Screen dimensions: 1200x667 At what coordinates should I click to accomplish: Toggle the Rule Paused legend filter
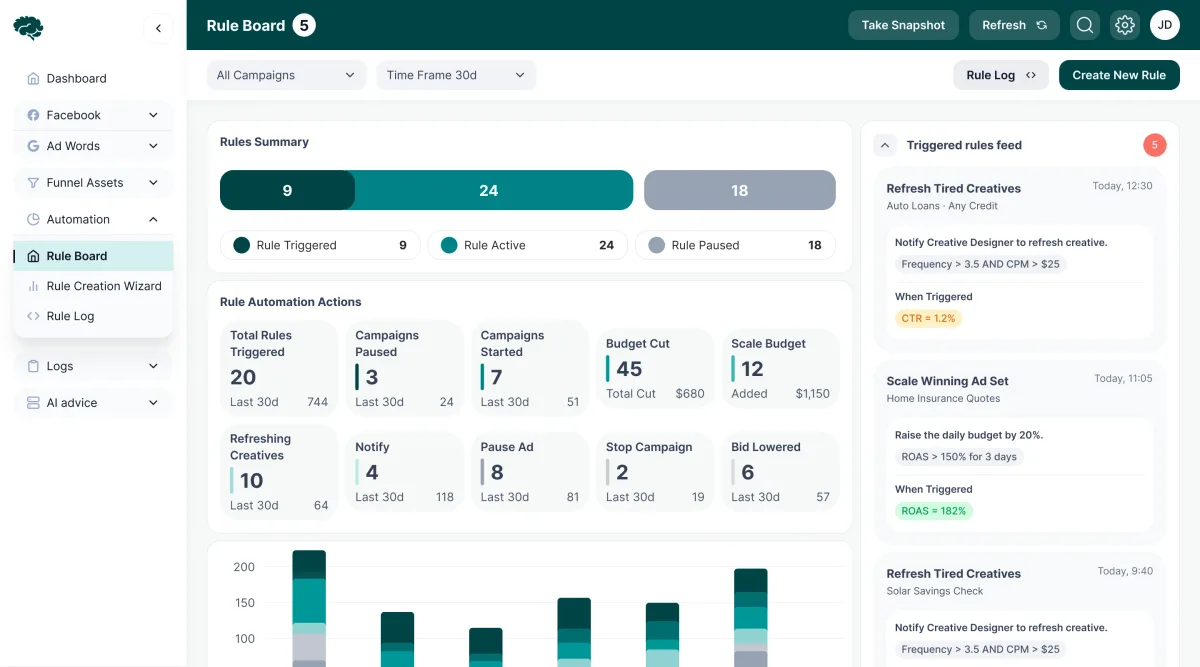[x=735, y=245]
